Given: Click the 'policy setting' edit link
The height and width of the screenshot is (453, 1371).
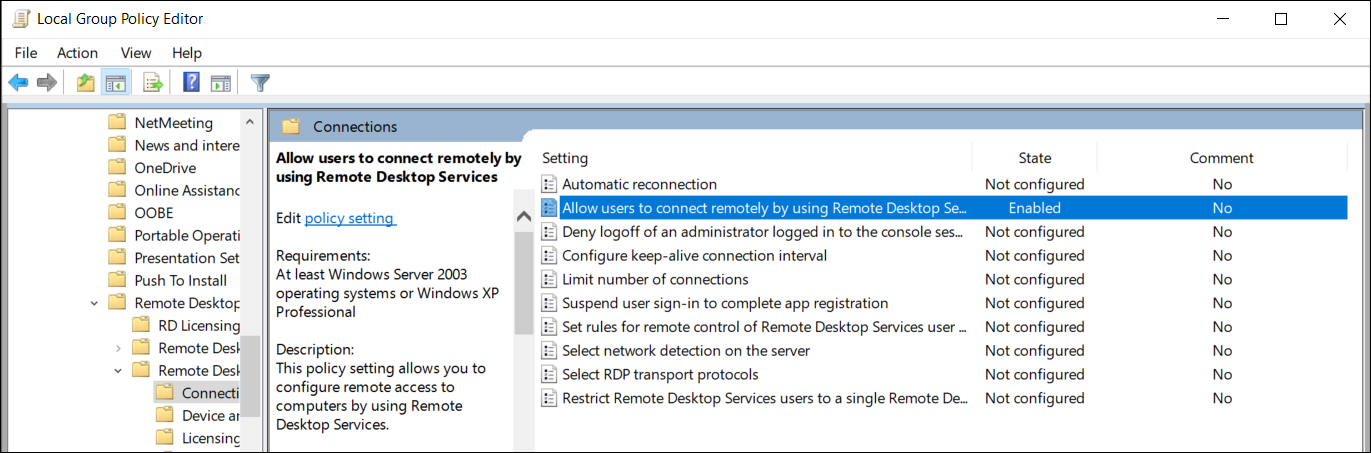Looking at the screenshot, I should coord(350,218).
